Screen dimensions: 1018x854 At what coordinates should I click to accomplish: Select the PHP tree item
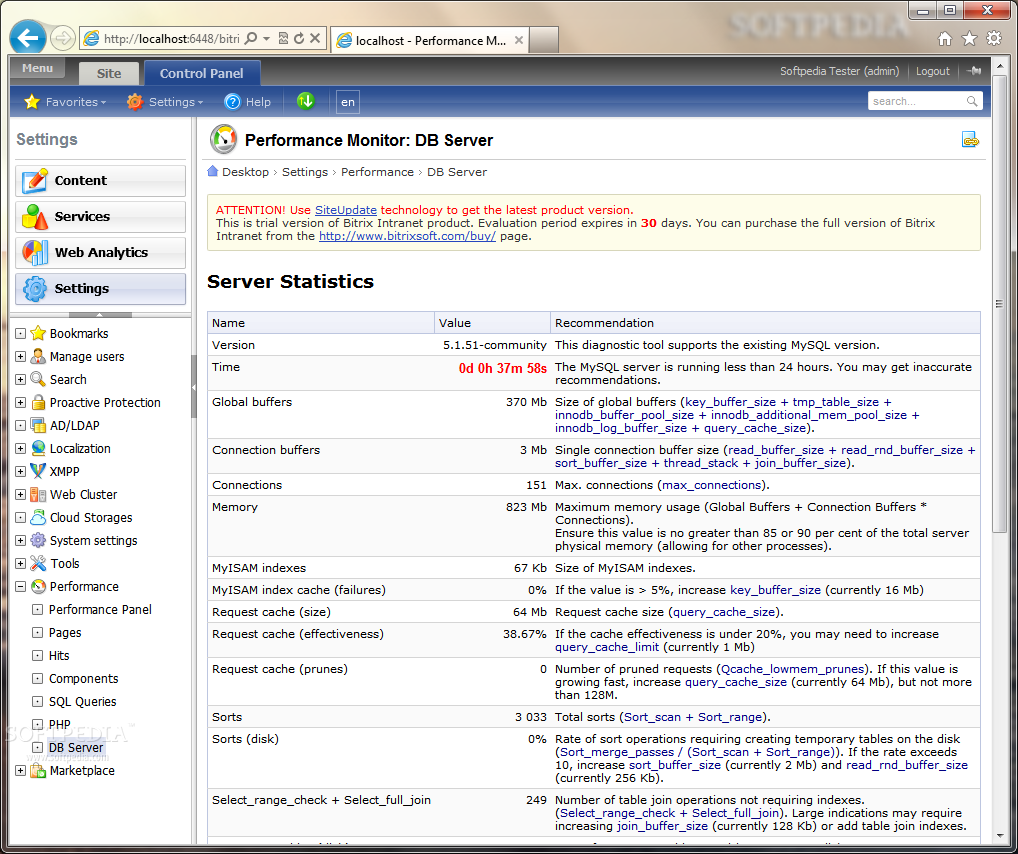pyautogui.click(x=60, y=725)
